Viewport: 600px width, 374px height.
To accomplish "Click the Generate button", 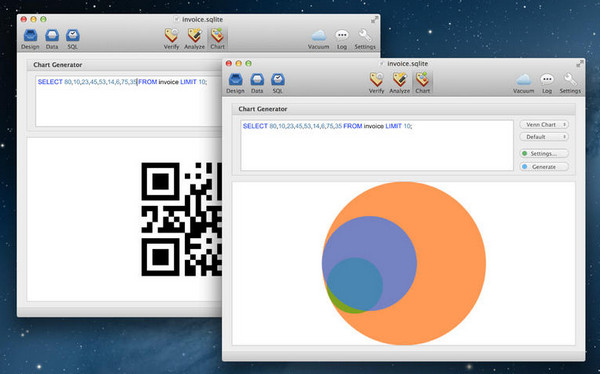I will tap(544, 167).
